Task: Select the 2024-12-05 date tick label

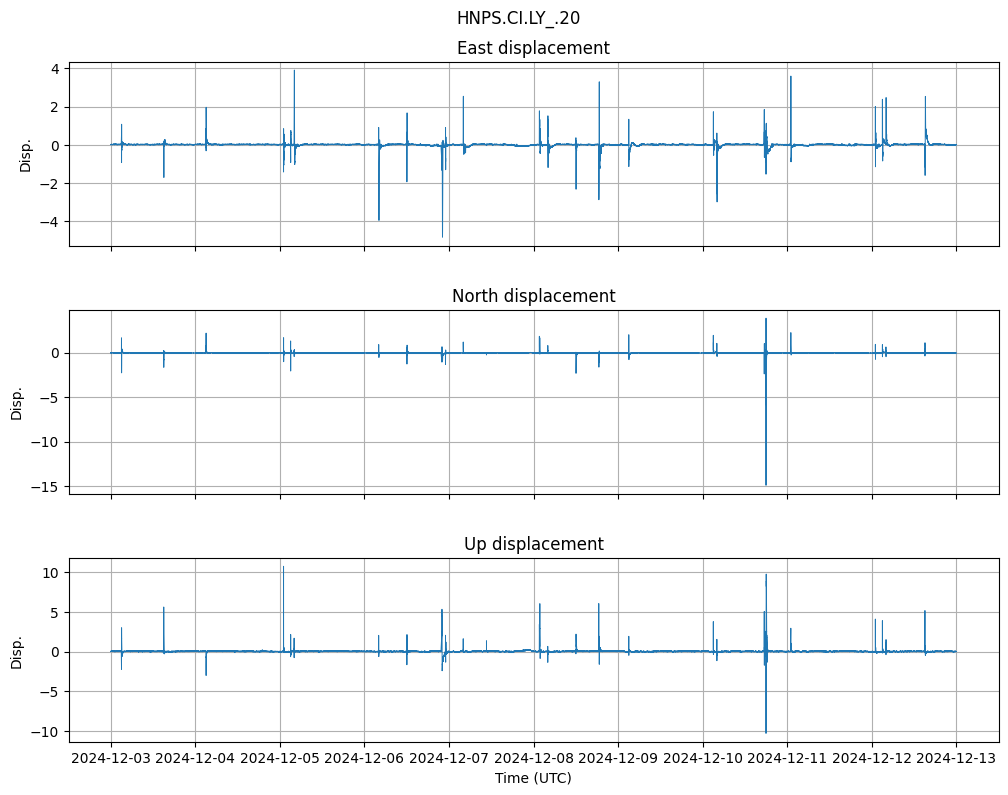Action: point(280,758)
